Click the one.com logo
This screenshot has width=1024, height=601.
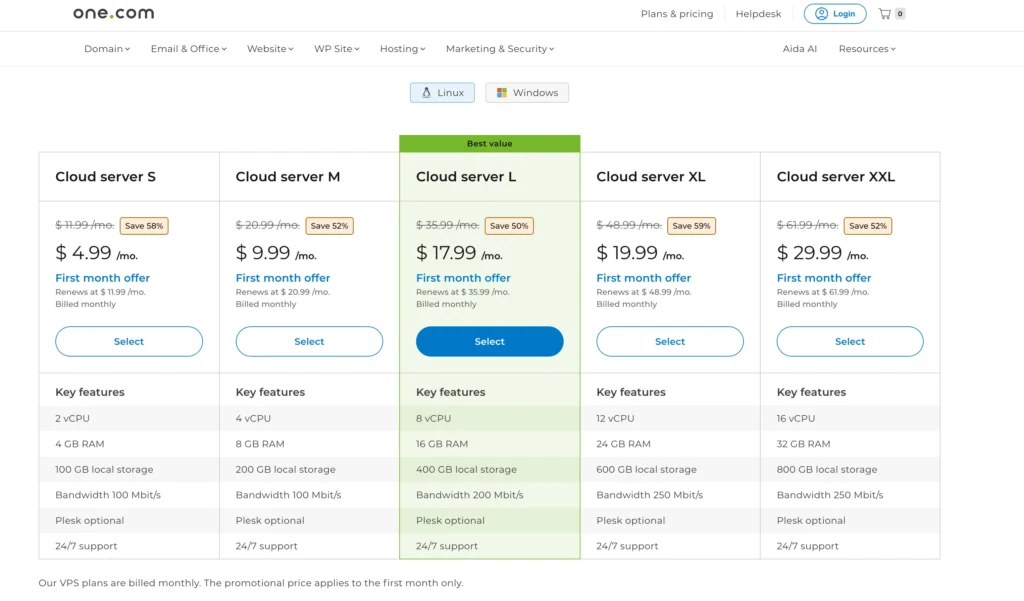[112, 14]
